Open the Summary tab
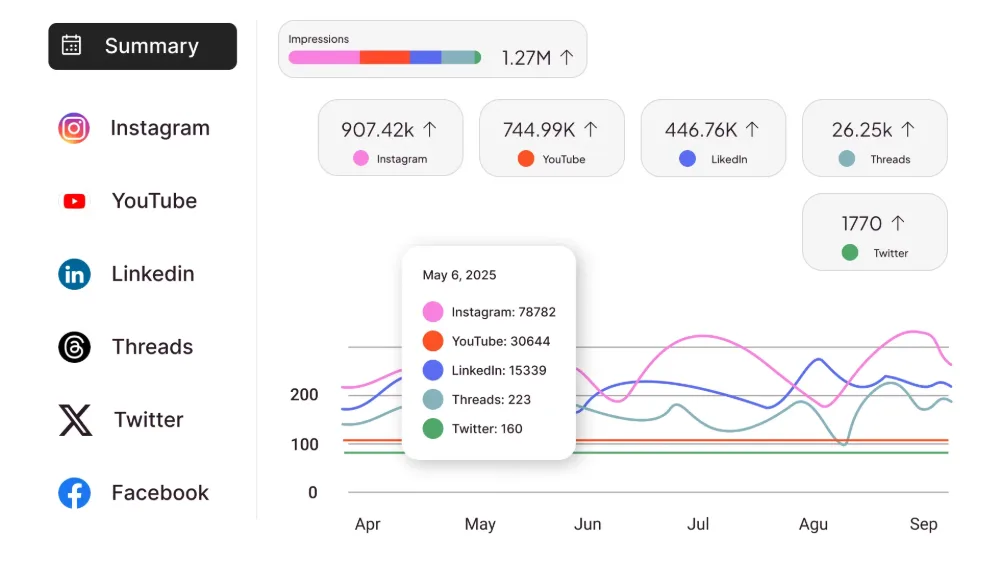Viewport: 1000px width, 563px height. pyautogui.click(x=143, y=47)
